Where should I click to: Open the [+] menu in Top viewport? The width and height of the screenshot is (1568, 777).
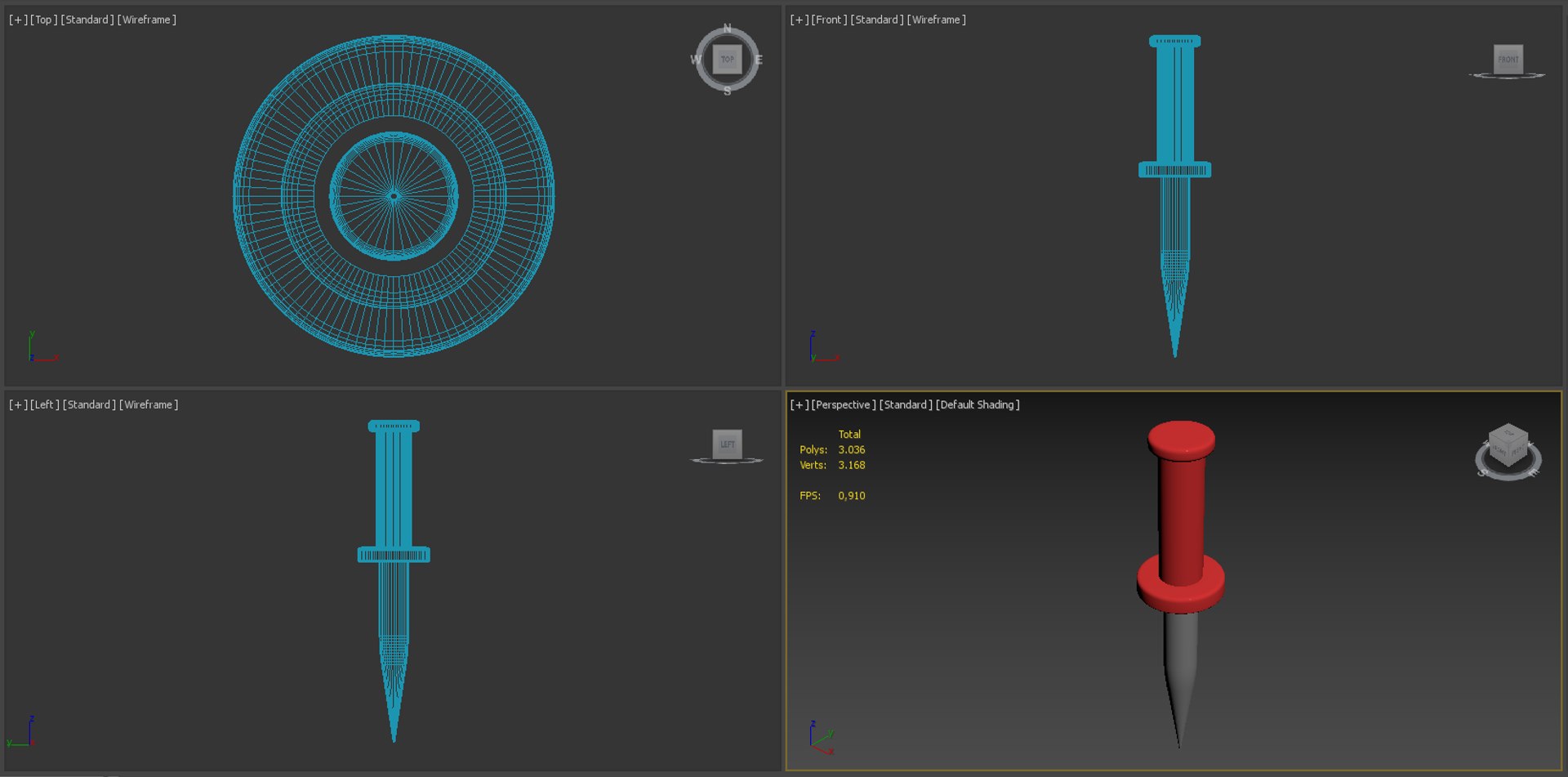[18, 20]
